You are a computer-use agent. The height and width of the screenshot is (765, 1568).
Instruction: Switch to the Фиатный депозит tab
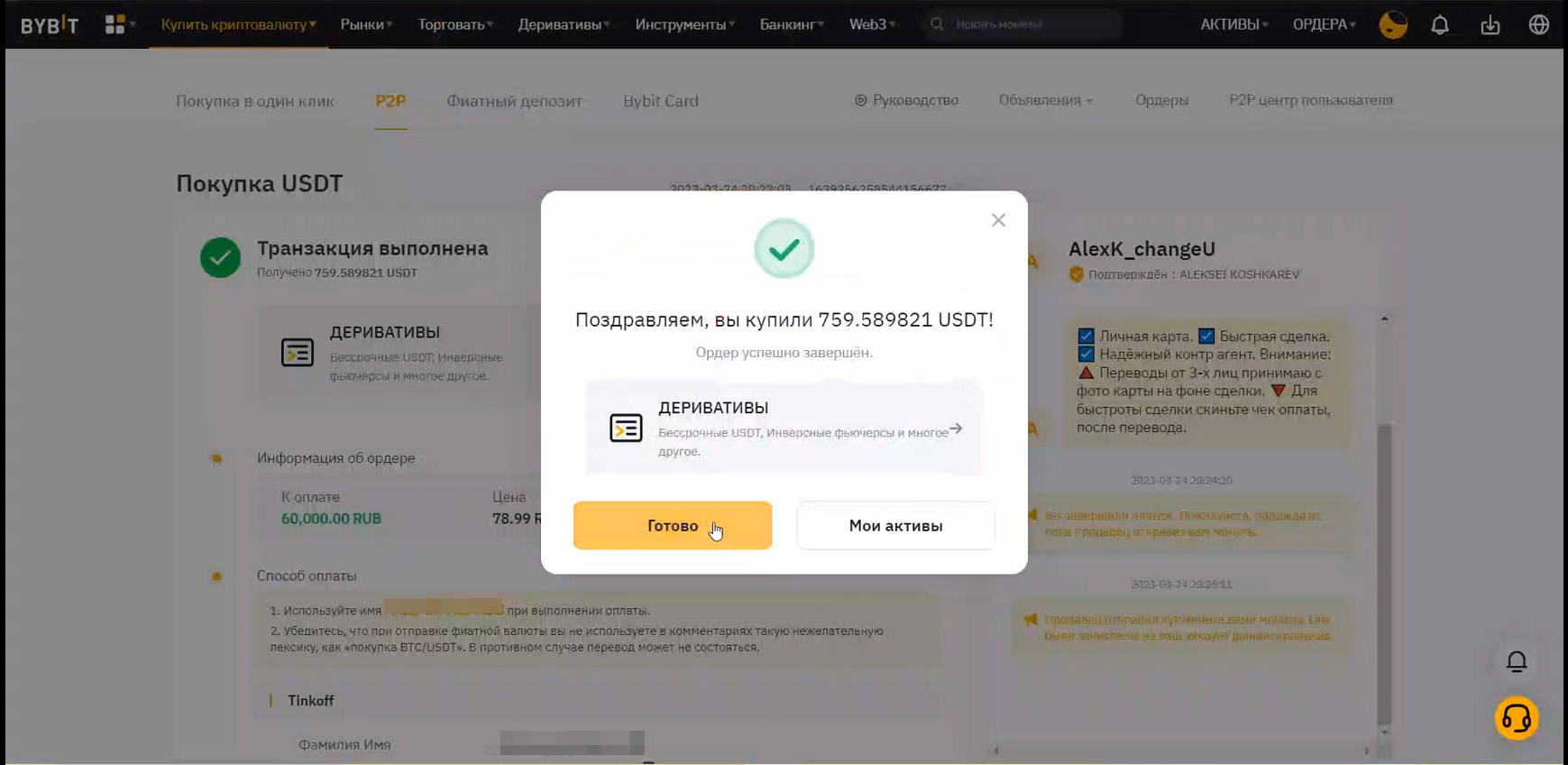(514, 101)
